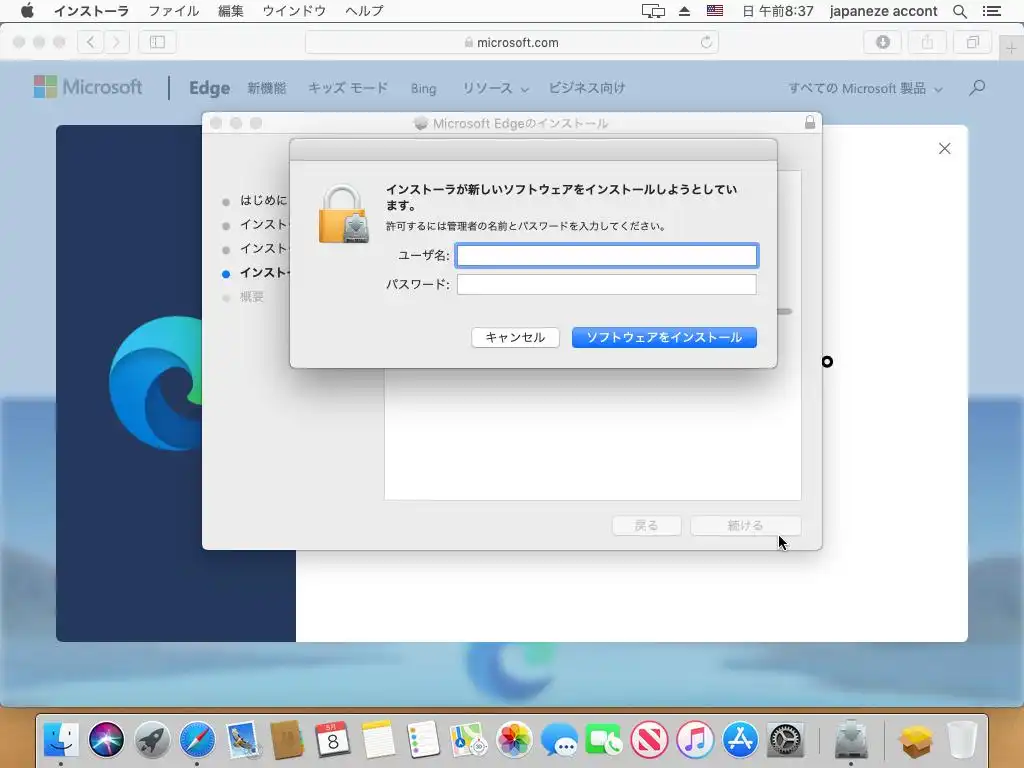Open the japaneze accont user menu
Screen dimensions: 1024x768
pos(884,11)
